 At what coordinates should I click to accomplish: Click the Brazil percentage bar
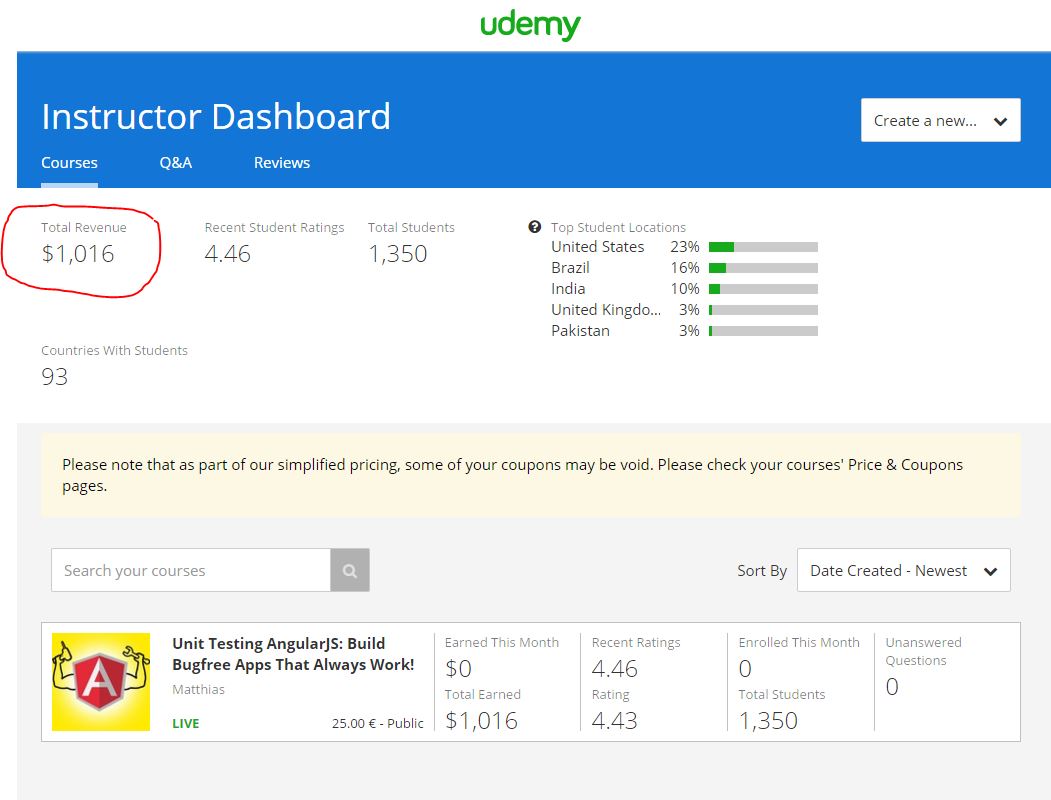click(763, 268)
